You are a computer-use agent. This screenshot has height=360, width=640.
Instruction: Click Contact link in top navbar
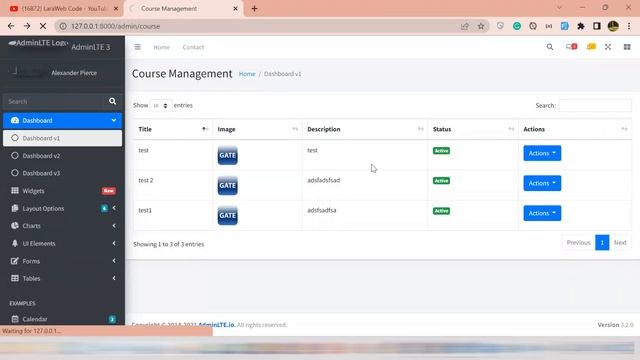[x=193, y=47]
